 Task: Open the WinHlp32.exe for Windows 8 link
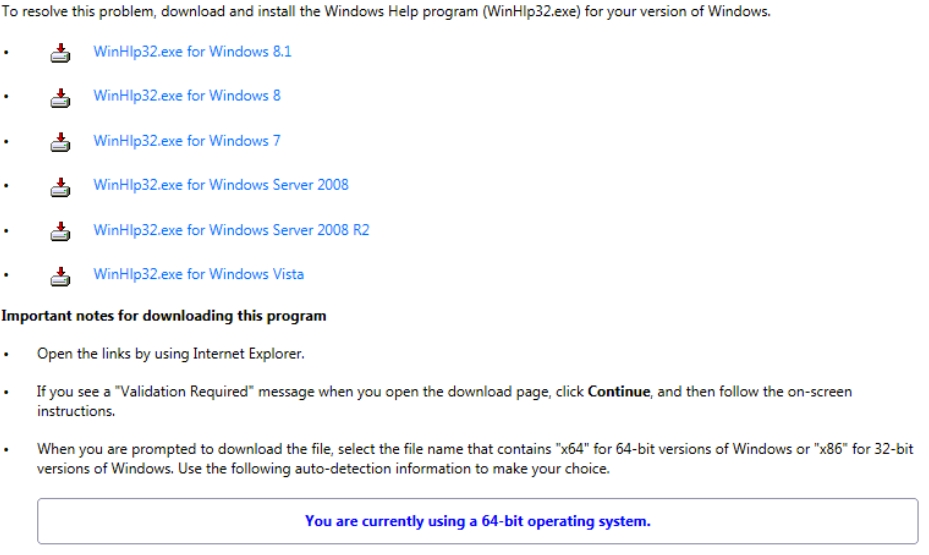pyautogui.click(x=187, y=96)
